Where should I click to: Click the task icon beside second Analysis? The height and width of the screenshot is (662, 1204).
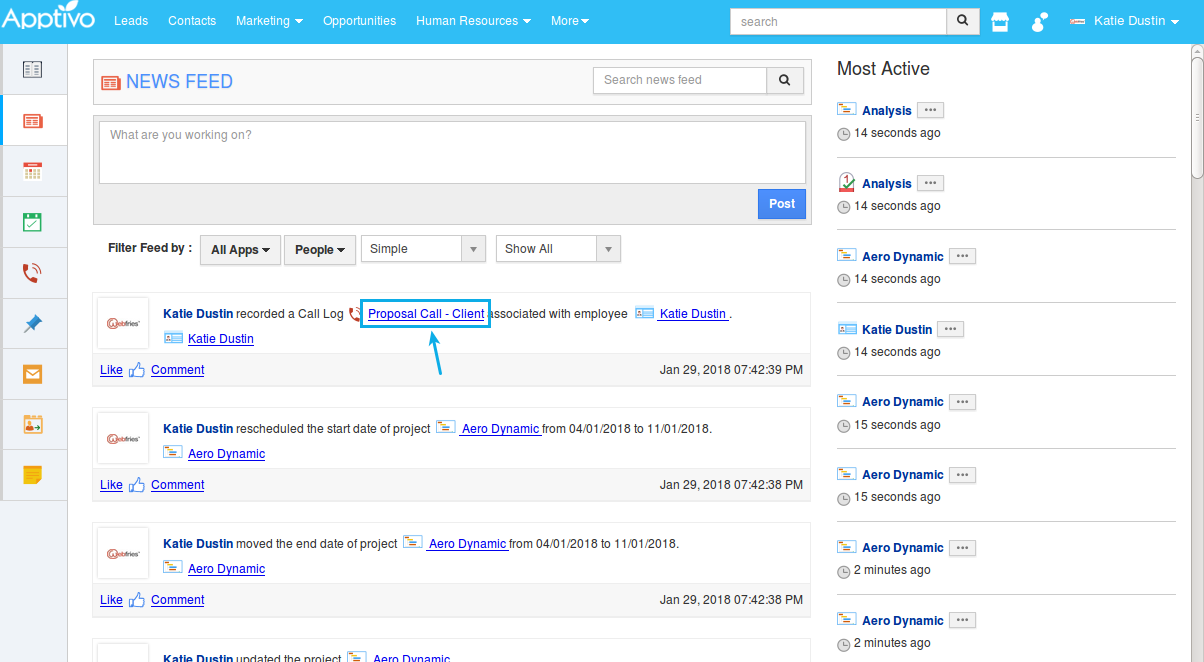click(x=847, y=182)
